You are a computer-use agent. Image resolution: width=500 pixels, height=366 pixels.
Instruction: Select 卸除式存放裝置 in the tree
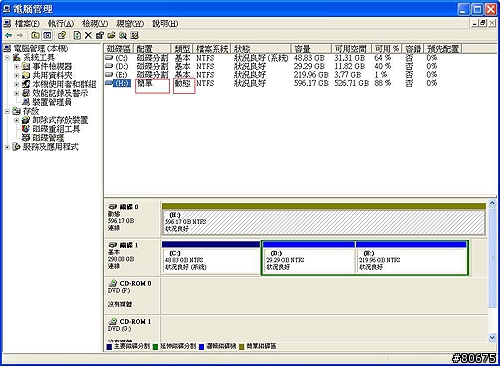click(60, 120)
